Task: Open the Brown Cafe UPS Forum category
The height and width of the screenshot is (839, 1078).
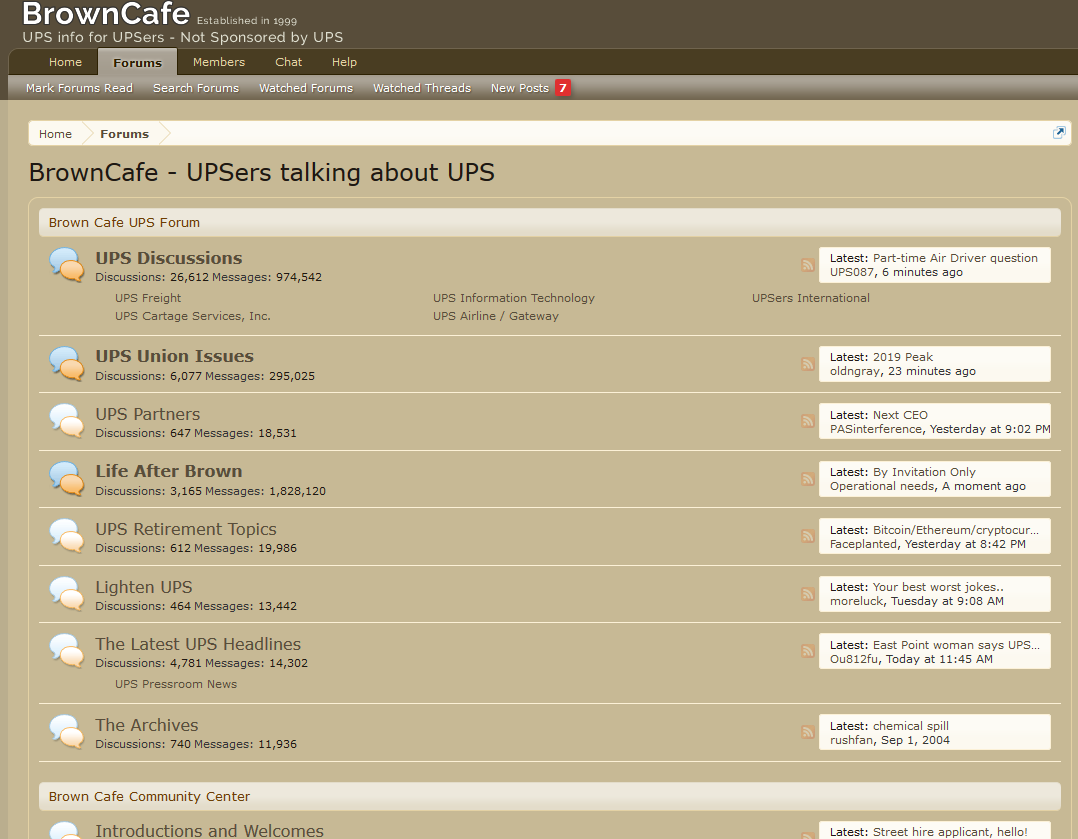Action: (x=124, y=222)
